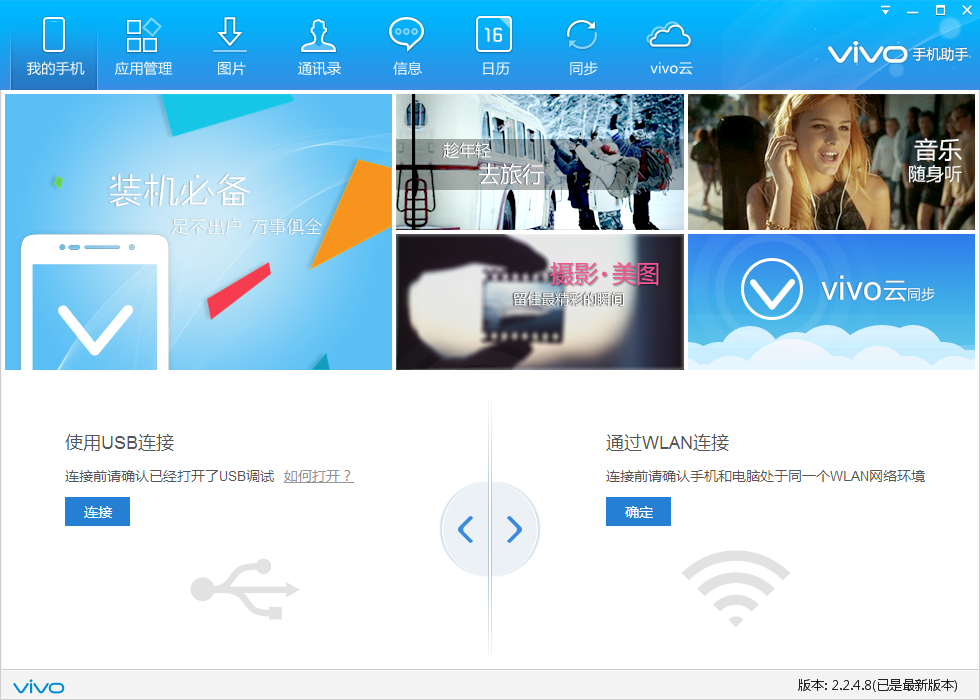
Task: Click the USB connector graphic
Action: 245,588
